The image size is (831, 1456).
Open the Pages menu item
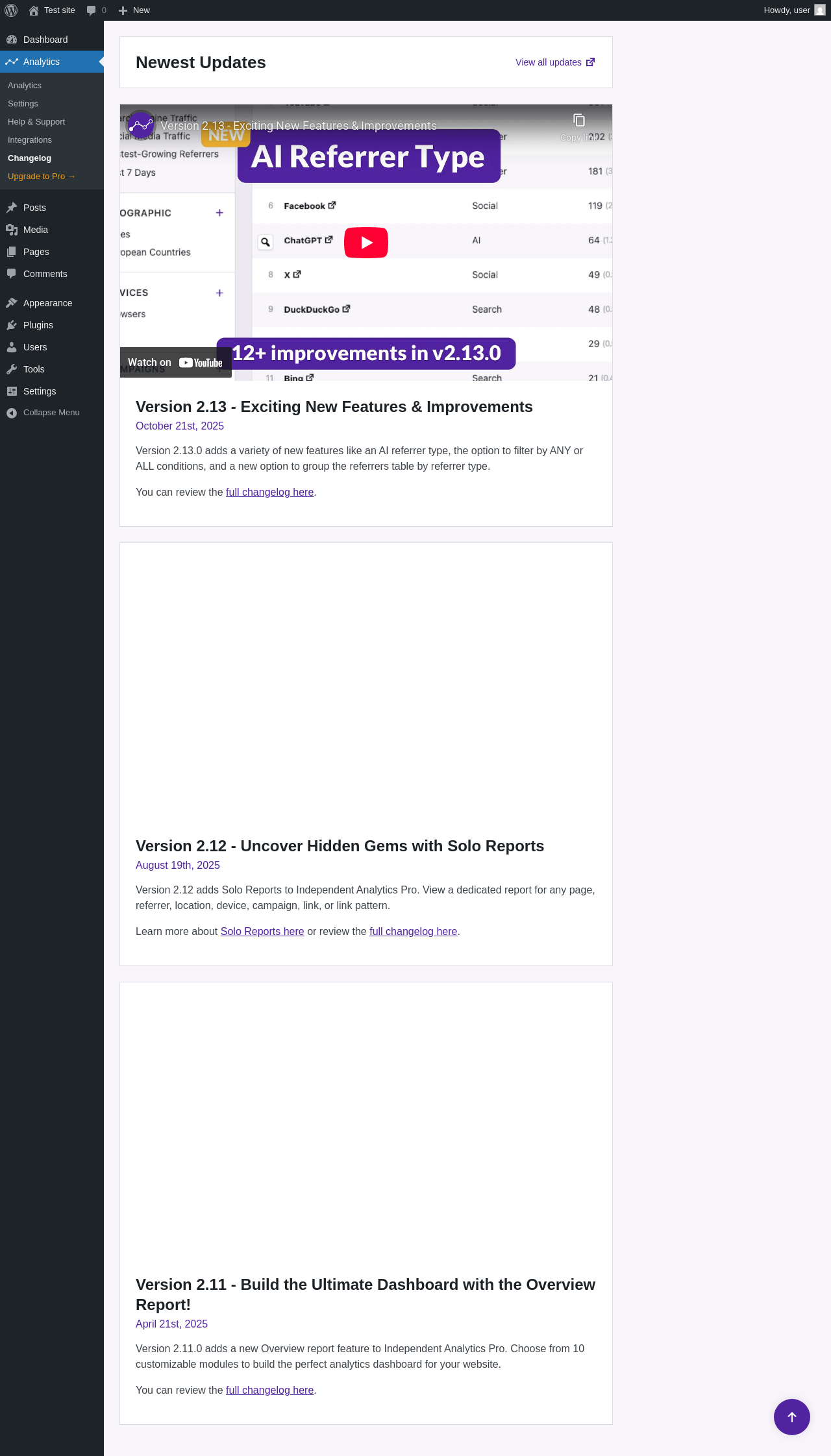52,252
